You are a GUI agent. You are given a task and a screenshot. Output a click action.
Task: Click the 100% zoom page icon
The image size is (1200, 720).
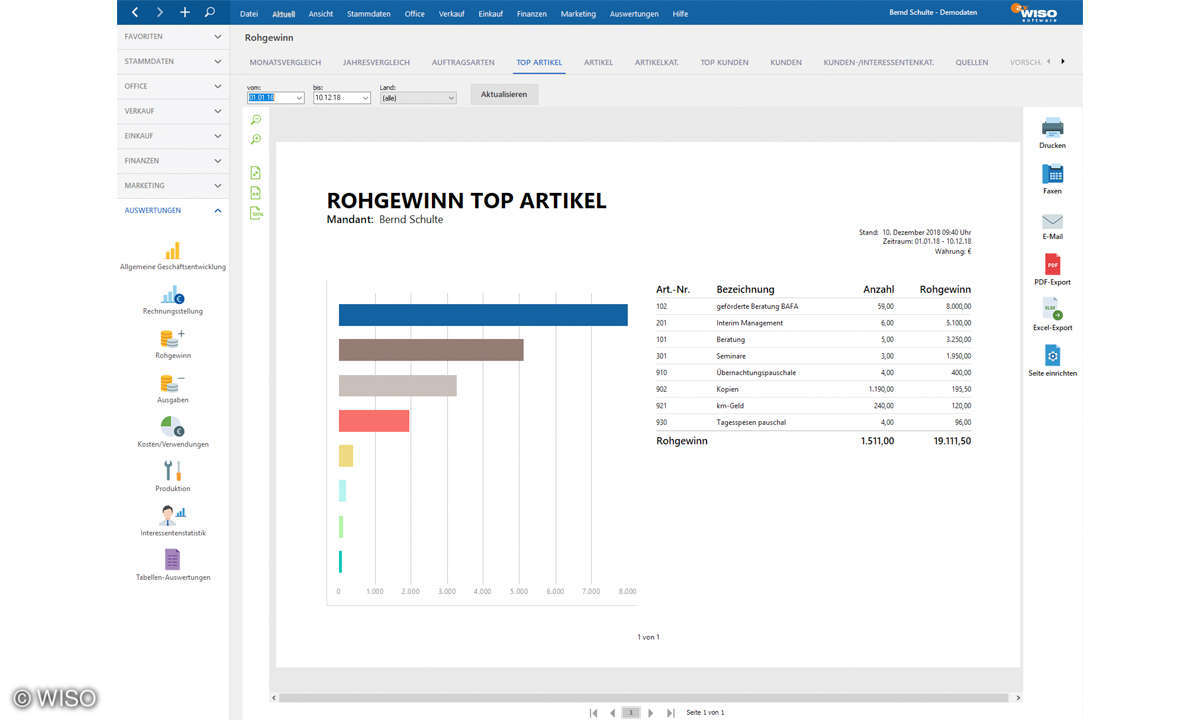256,212
